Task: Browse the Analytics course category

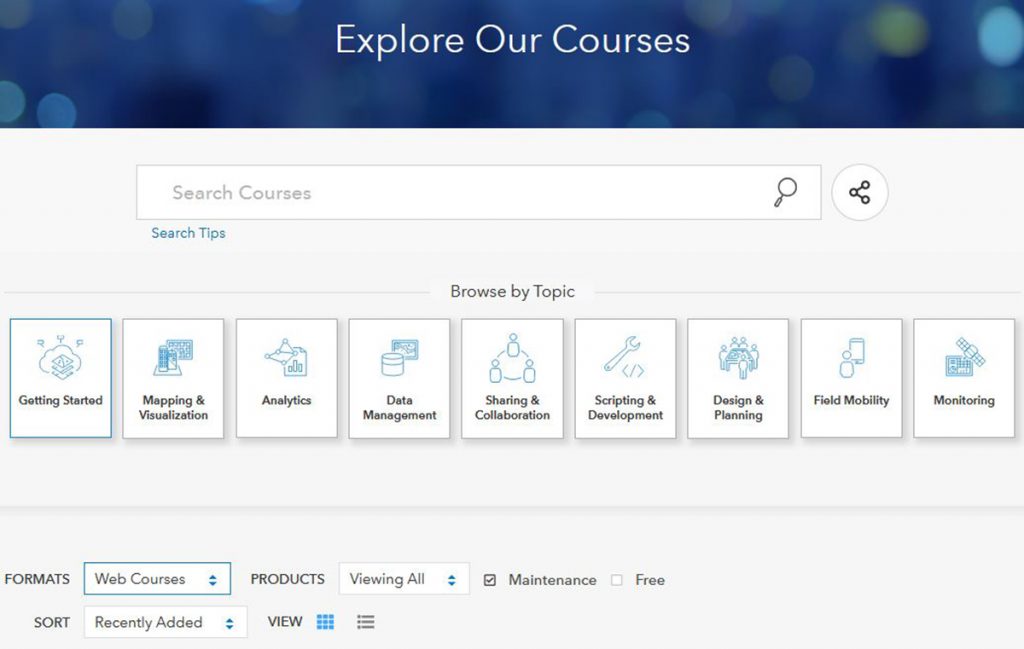Action: tap(286, 377)
